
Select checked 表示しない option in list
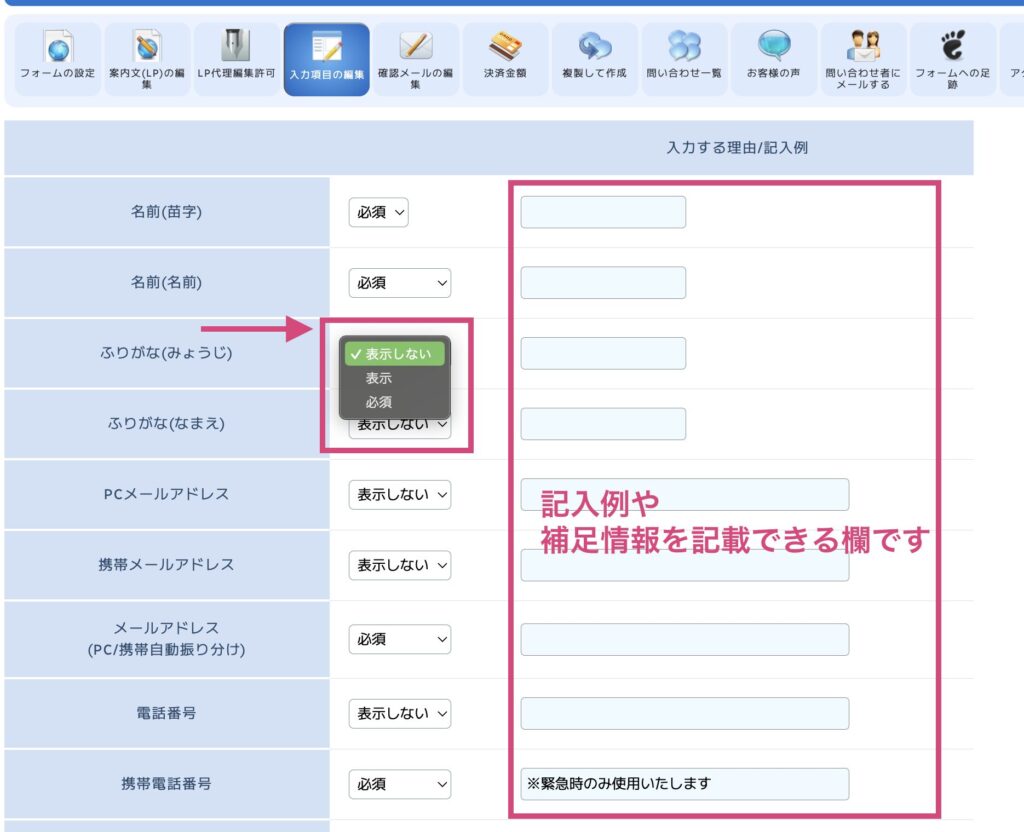[x=394, y=354]
